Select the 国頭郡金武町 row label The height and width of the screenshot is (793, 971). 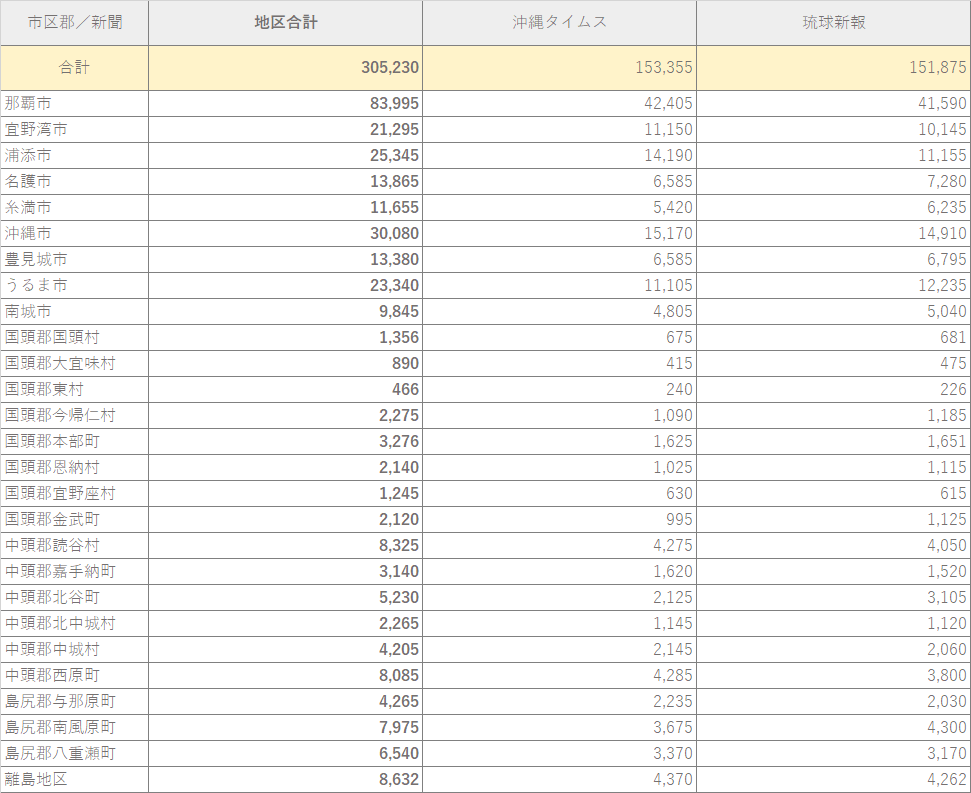tap(52, 519)
